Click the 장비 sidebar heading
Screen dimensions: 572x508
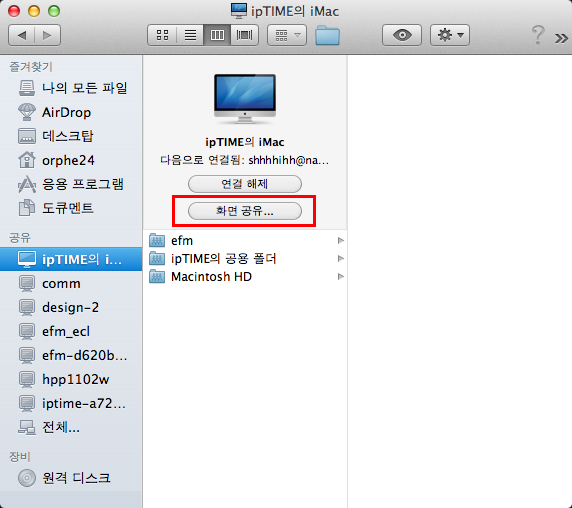click(x=20, y=457)
